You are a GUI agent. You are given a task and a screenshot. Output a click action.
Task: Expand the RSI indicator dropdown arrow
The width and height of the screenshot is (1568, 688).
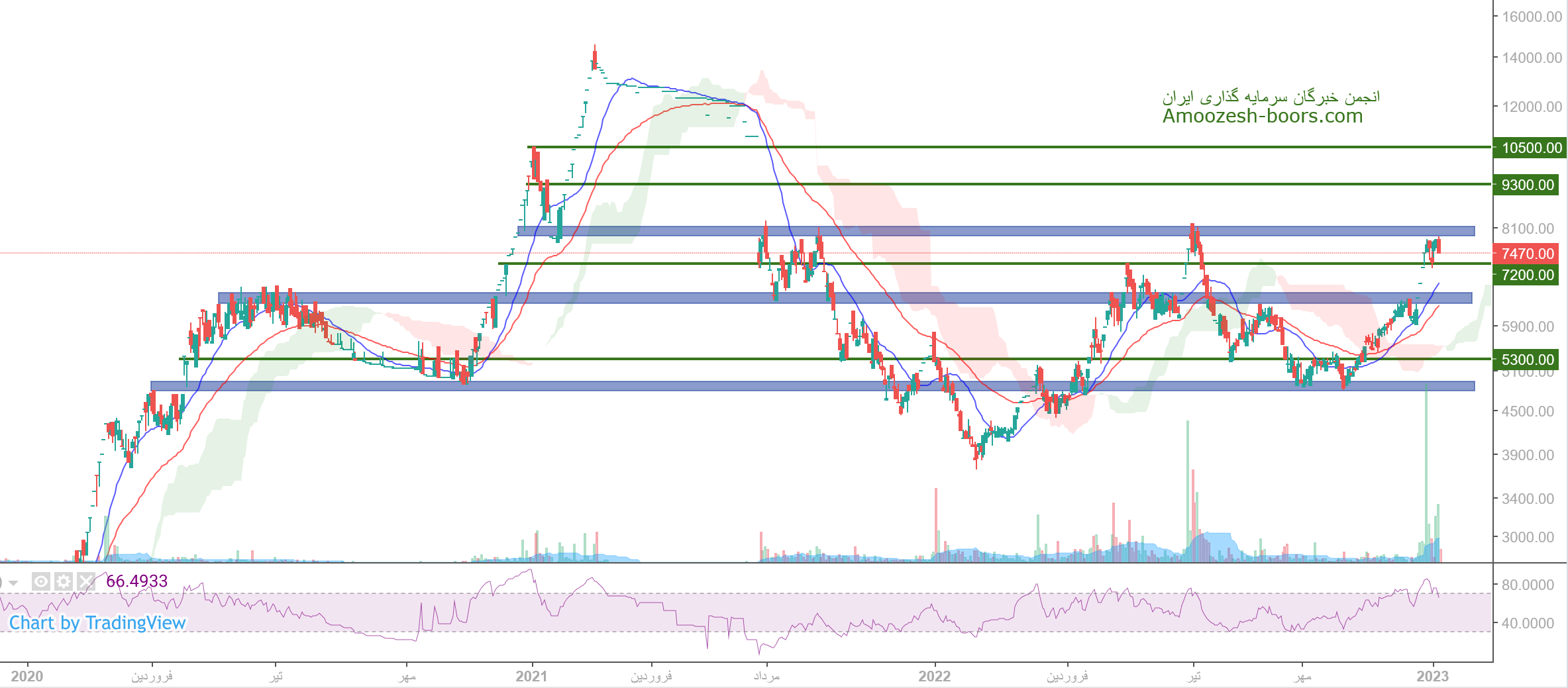click(x=13, y=583)
